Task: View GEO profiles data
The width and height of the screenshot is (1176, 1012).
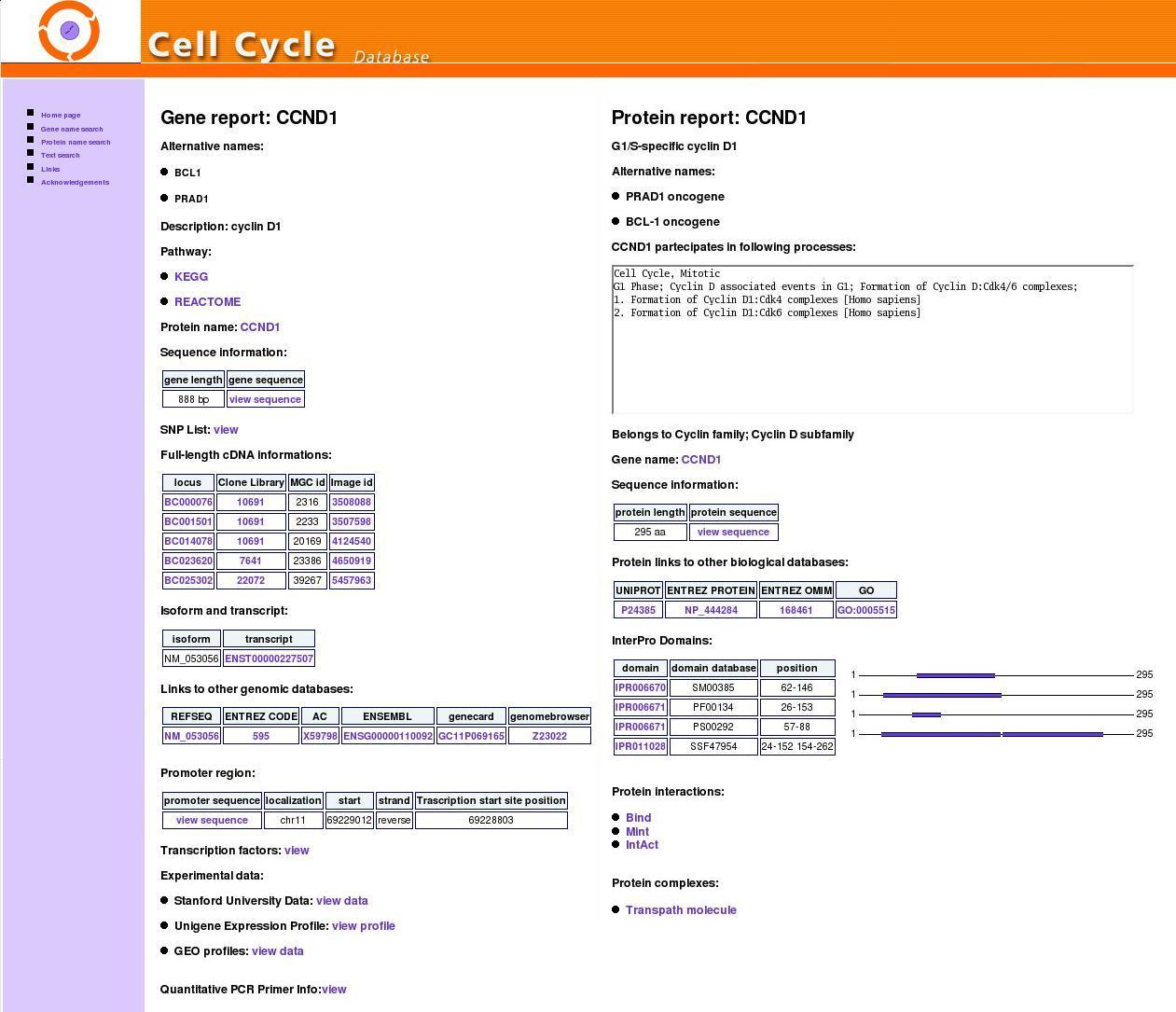Action: (278, 951)
